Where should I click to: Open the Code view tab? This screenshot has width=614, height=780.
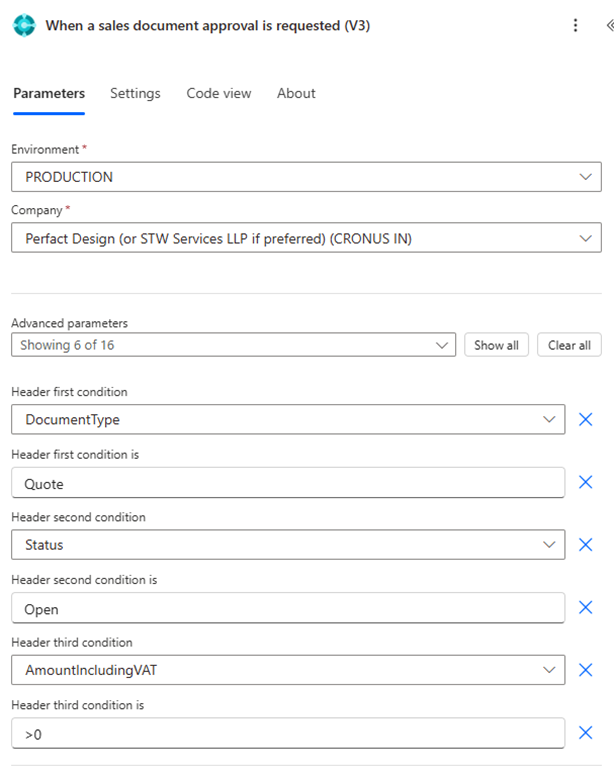coord(219,93)
